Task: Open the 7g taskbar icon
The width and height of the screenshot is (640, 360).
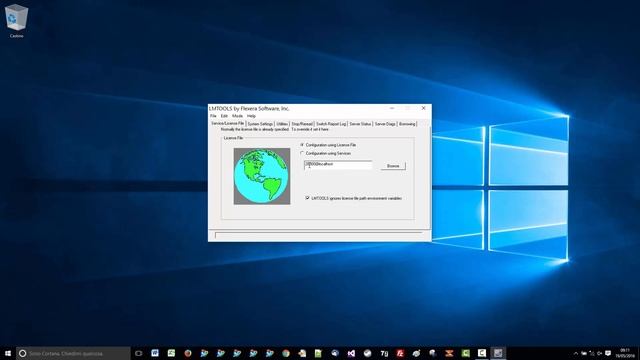Action: (384, 353)
